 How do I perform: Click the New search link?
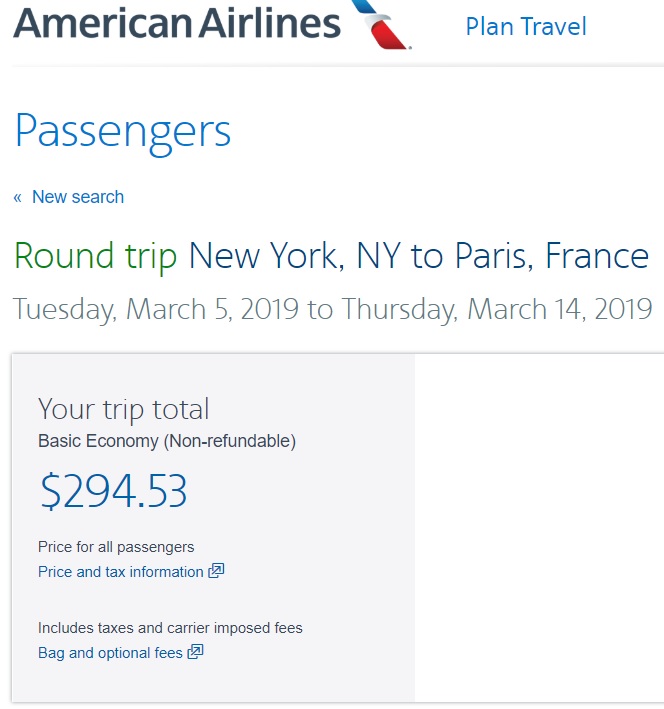click(x=78, y=197)
